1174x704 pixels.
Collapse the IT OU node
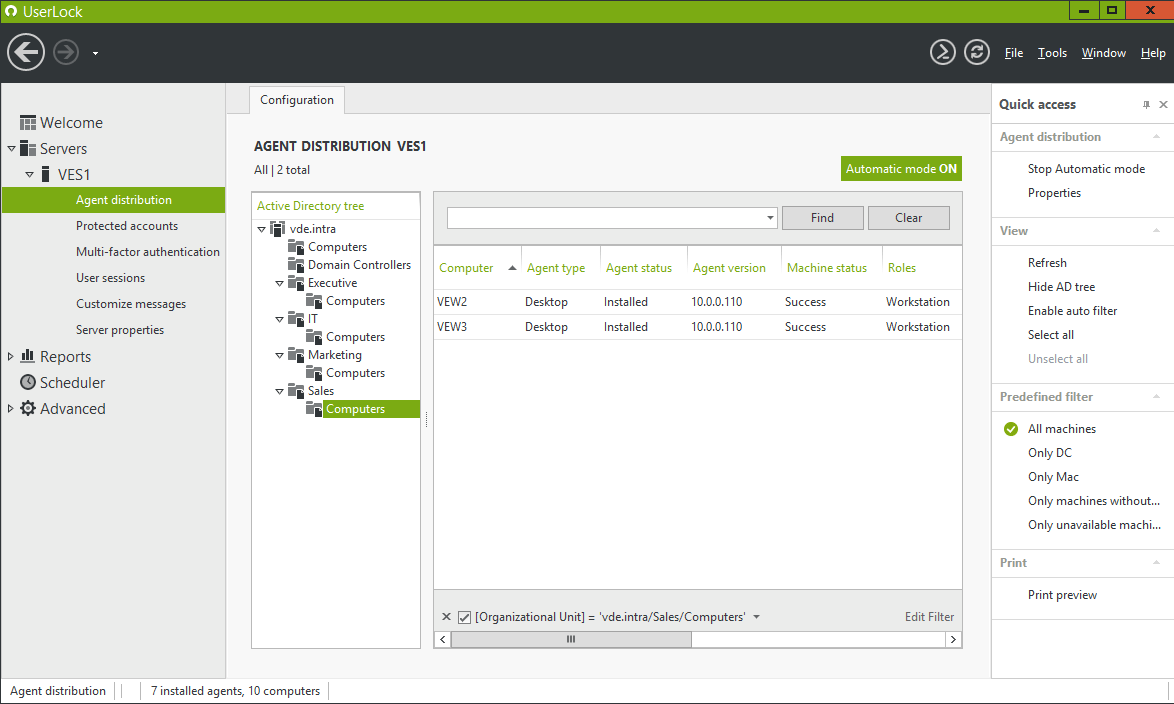click(279, 319)
